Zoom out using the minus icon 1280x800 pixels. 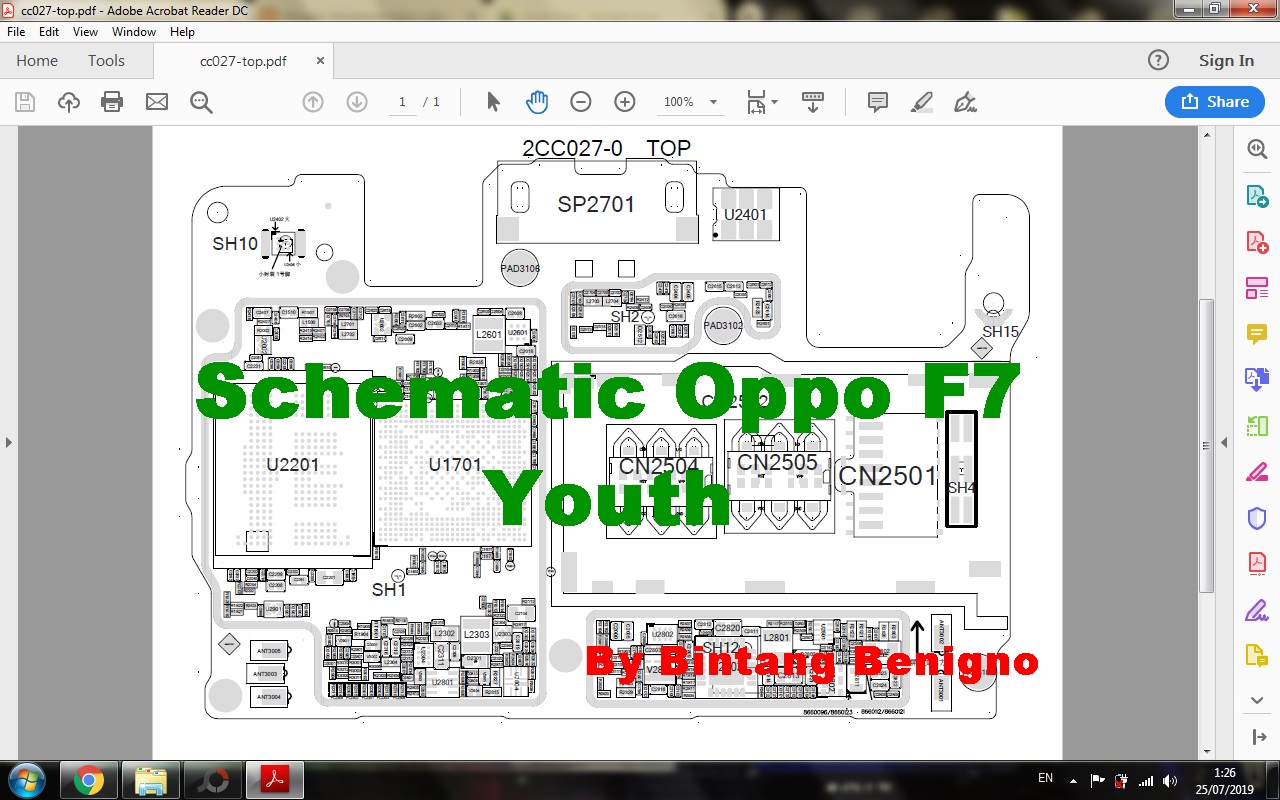click(x=580, y=101)
